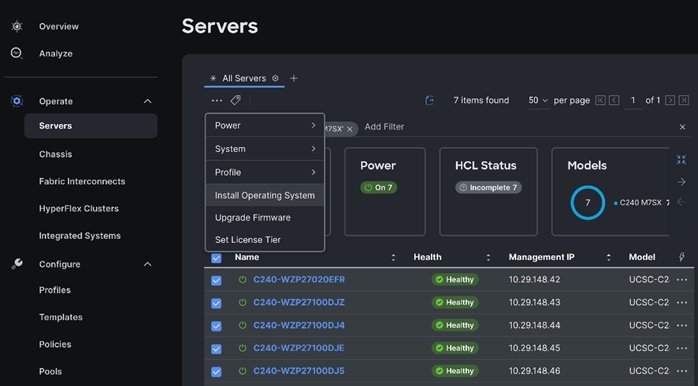Open row actions for C240-WZP27100DJE
The height and width of the screenshot is (386, 698).
pyautogui.click(x=682, y=348)
